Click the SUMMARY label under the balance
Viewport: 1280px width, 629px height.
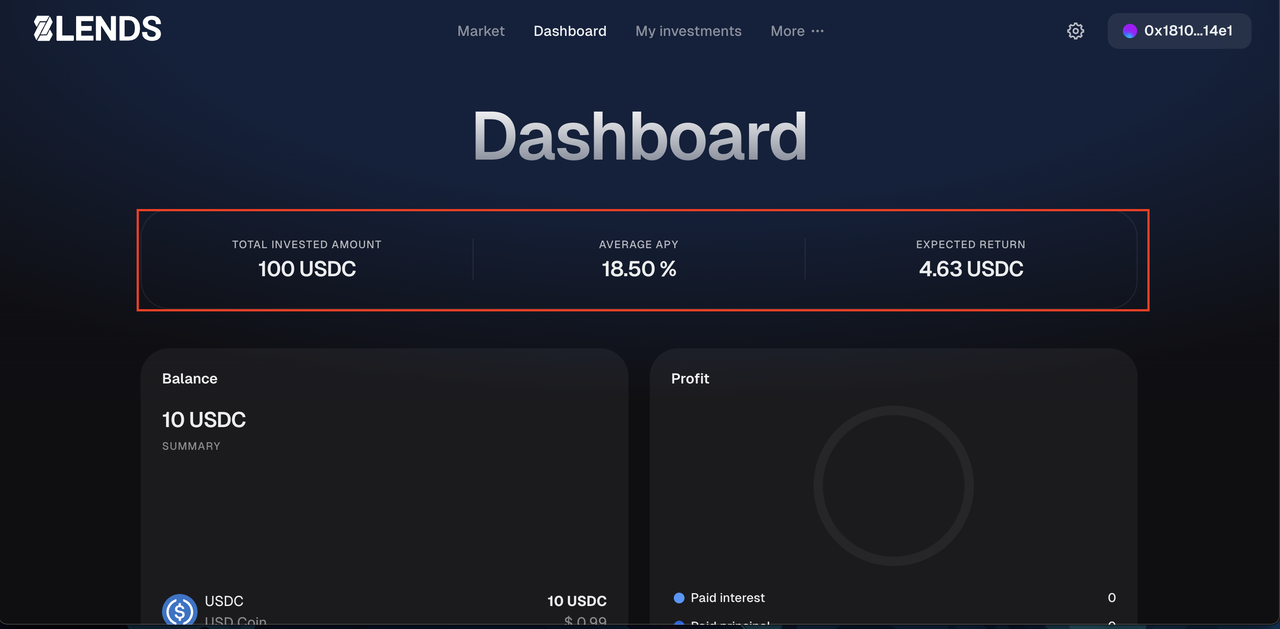click(191, 446)
